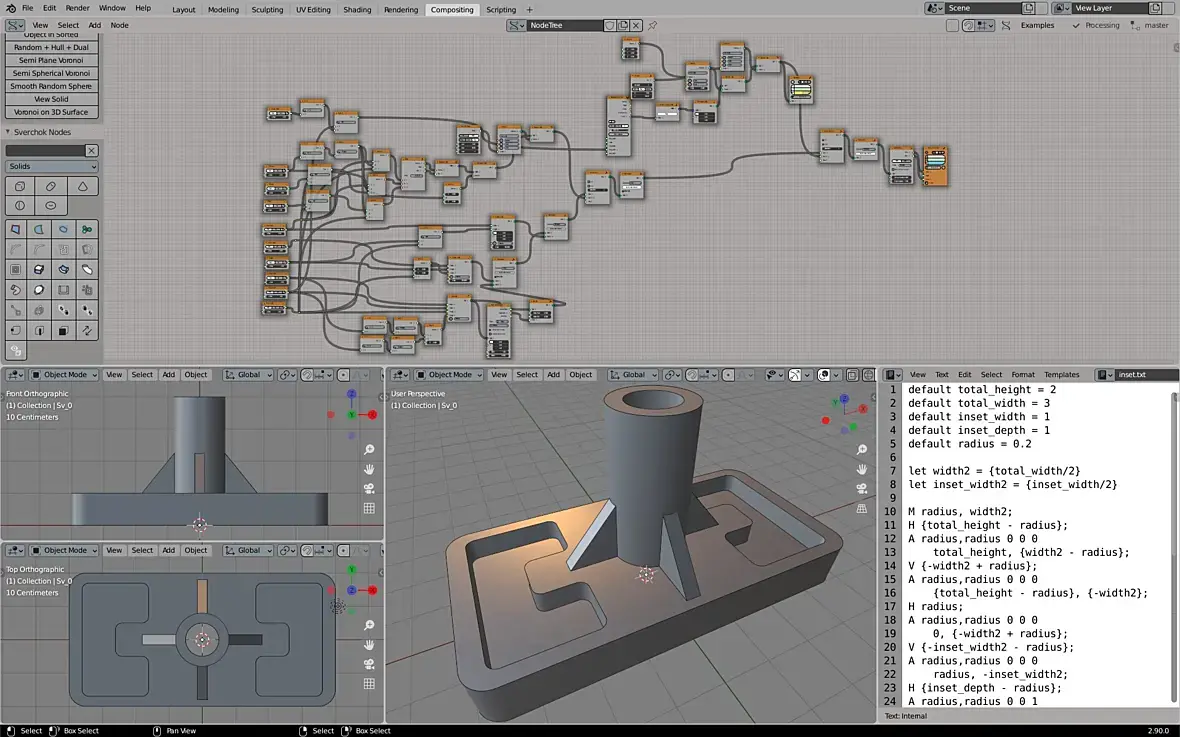1180x737 pixels.
Task: Click the Examples button in the node header
Action: [1037, 25]
